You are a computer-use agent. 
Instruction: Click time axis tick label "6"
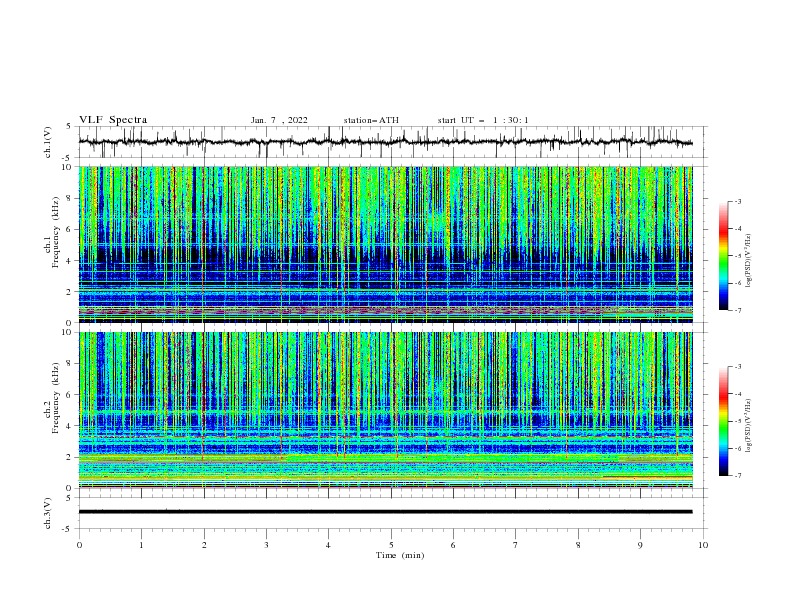click(x=453, y=545)
